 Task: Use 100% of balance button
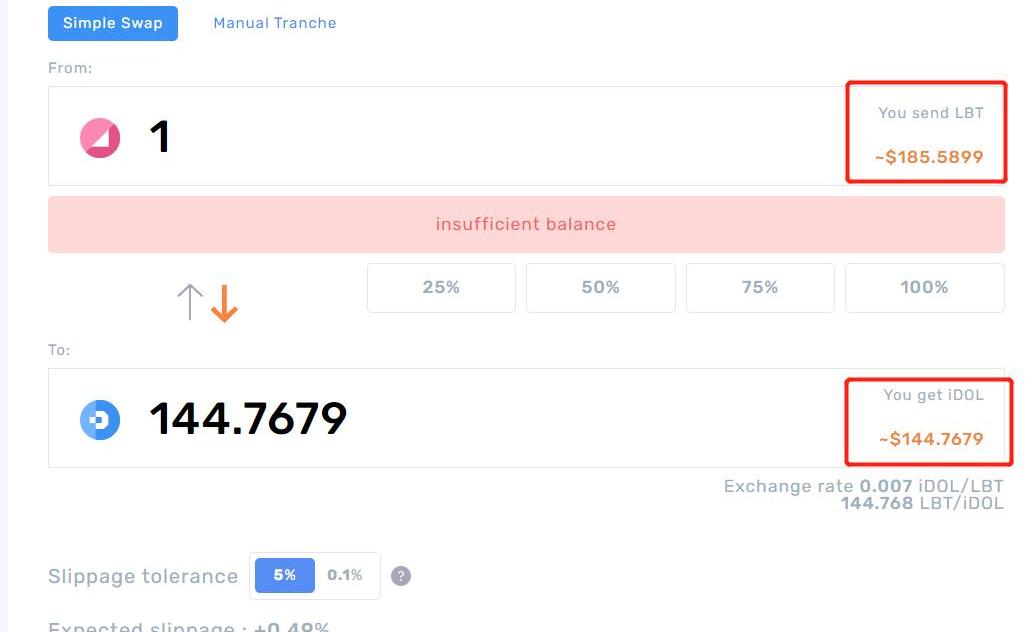coord(924,288)
